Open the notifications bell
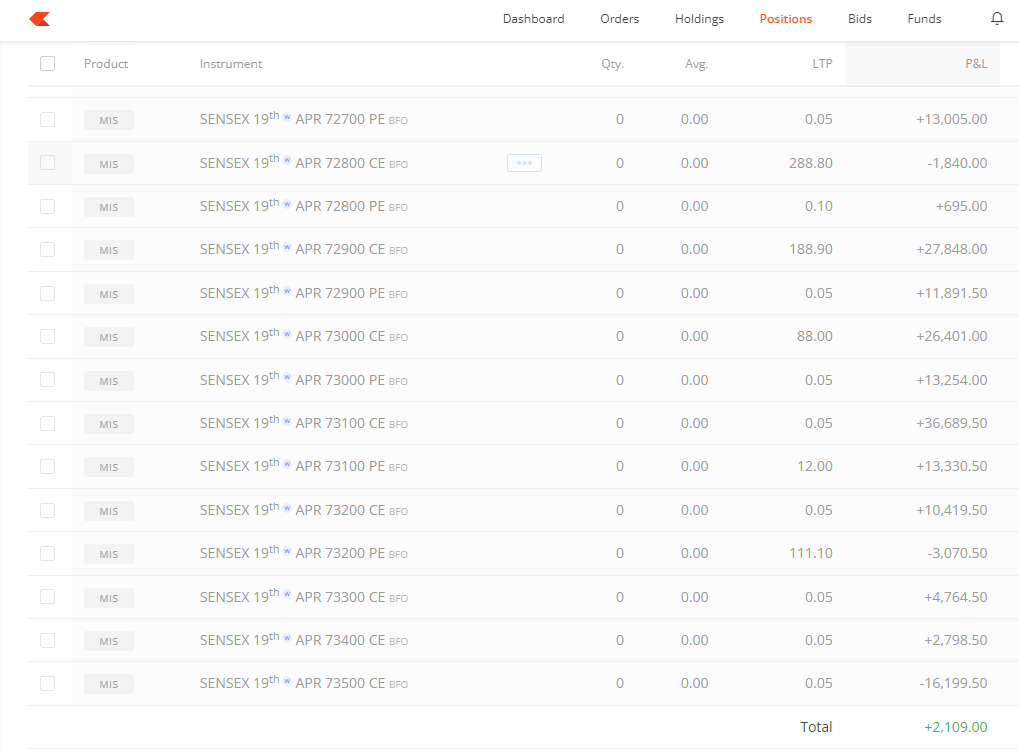 pos(996,18)
